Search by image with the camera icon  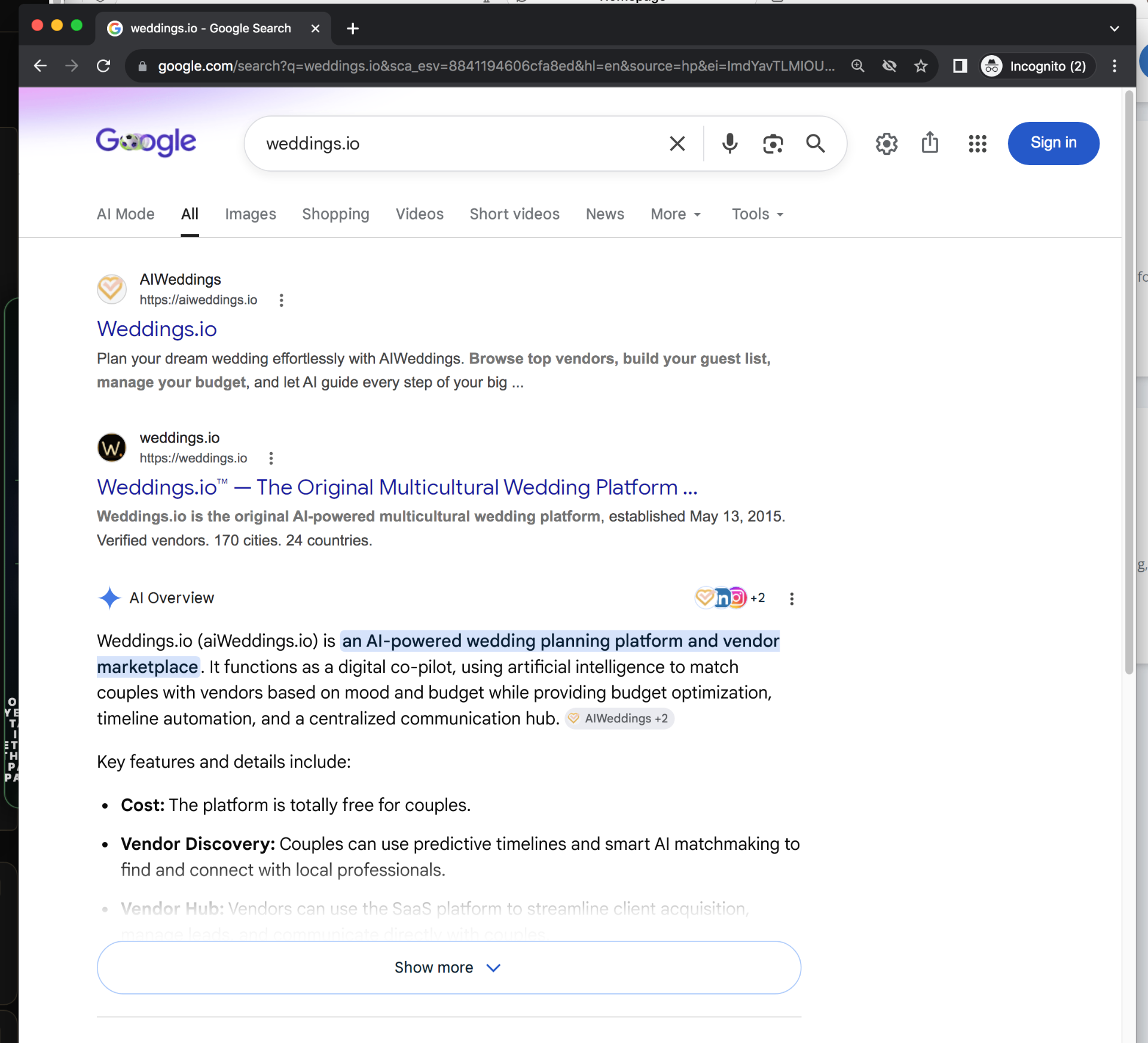pos(773,144)
